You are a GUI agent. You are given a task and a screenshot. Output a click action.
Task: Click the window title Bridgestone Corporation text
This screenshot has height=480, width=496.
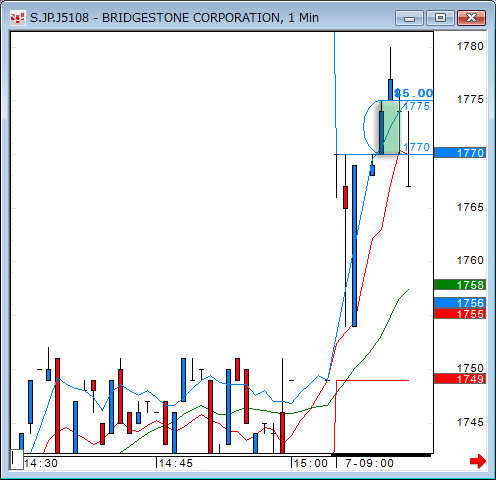click(191, 18)
